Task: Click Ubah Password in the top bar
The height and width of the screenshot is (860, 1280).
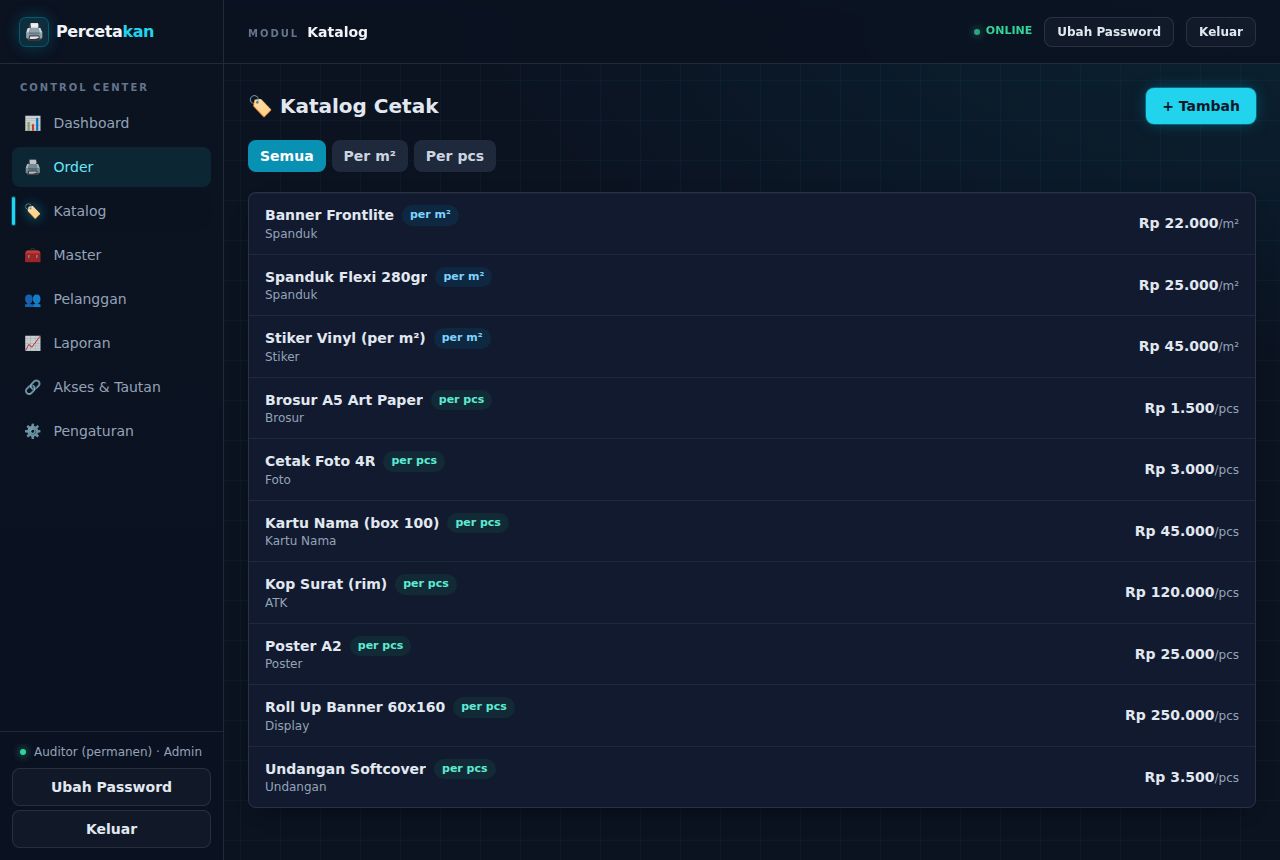Action: [1109, 31]
